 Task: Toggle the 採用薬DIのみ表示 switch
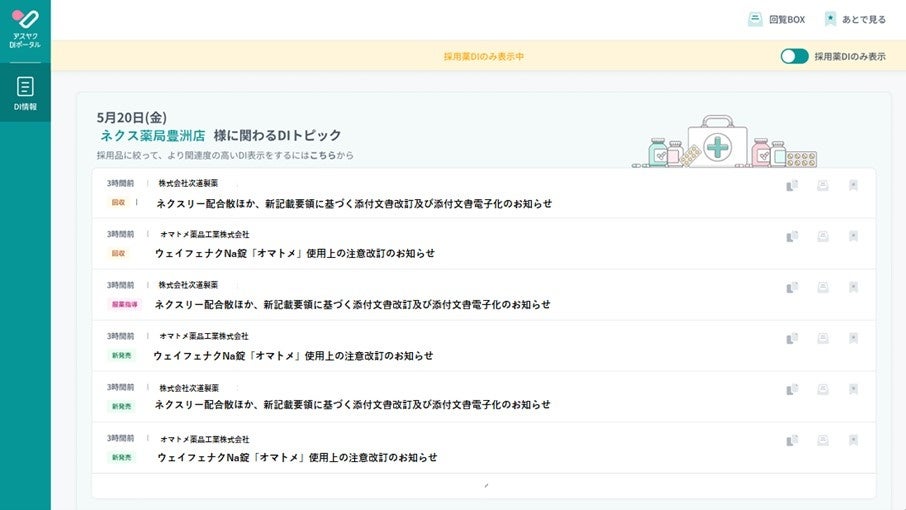click(794, 56)
